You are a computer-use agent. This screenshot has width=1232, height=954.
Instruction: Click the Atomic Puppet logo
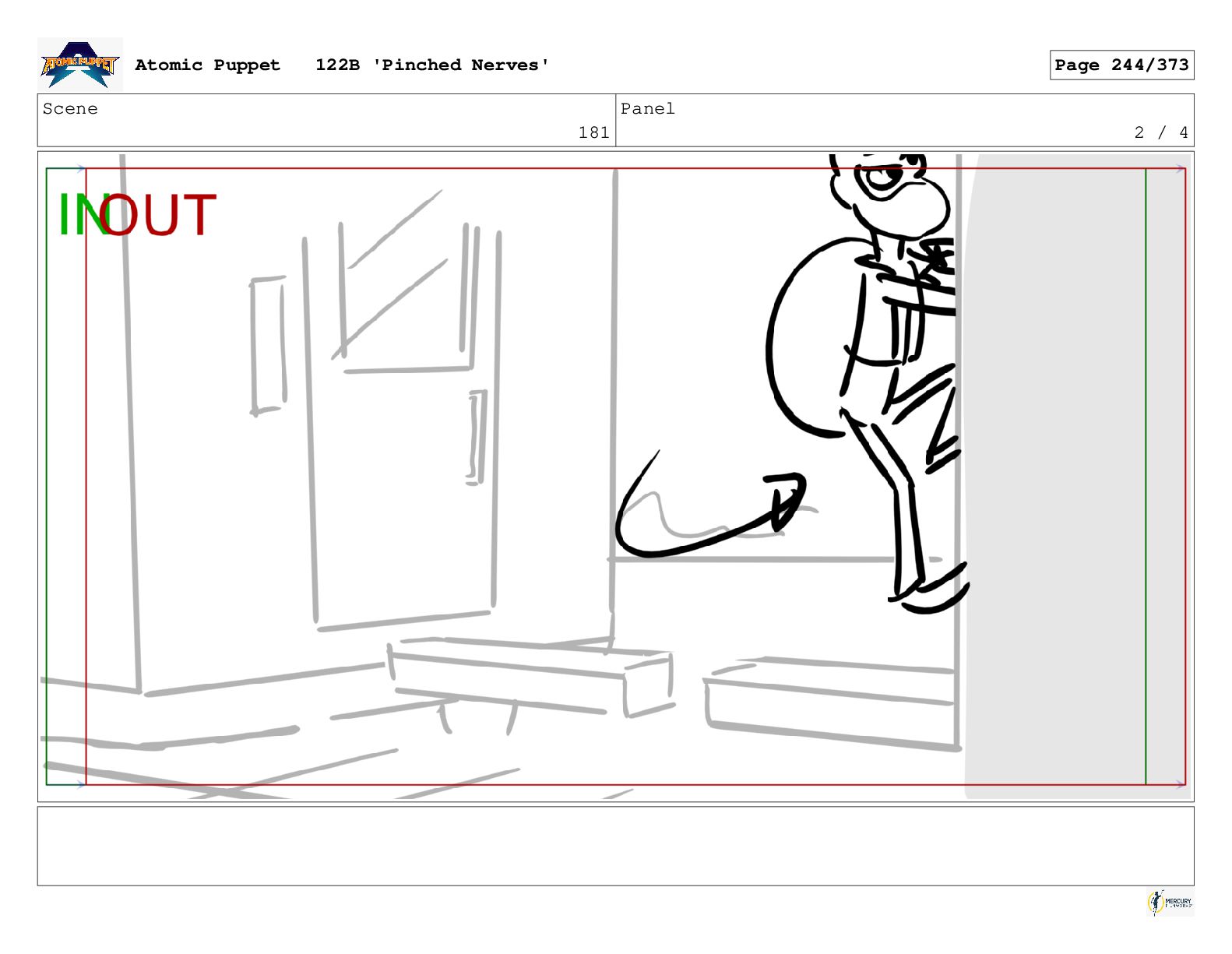click(80, 65)
